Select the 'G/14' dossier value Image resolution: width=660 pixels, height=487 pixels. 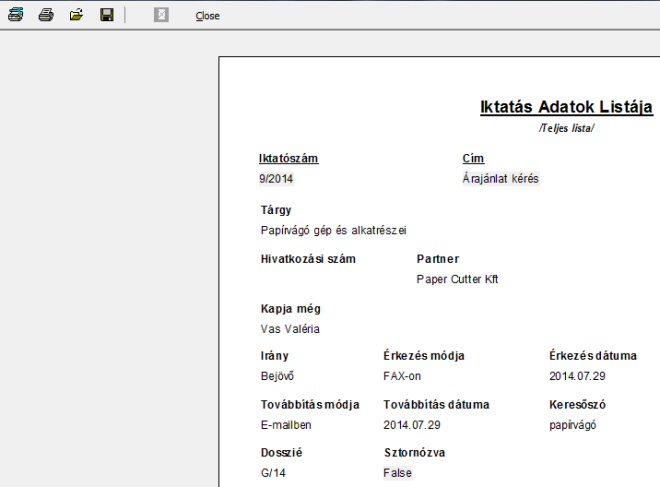(273, 473)
